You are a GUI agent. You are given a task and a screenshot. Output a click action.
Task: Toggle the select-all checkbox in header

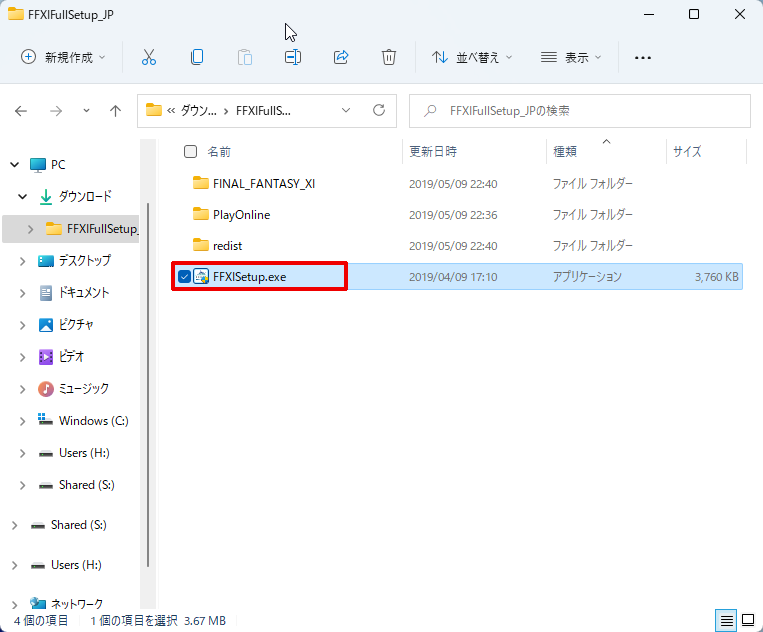[x=190, y=151]
